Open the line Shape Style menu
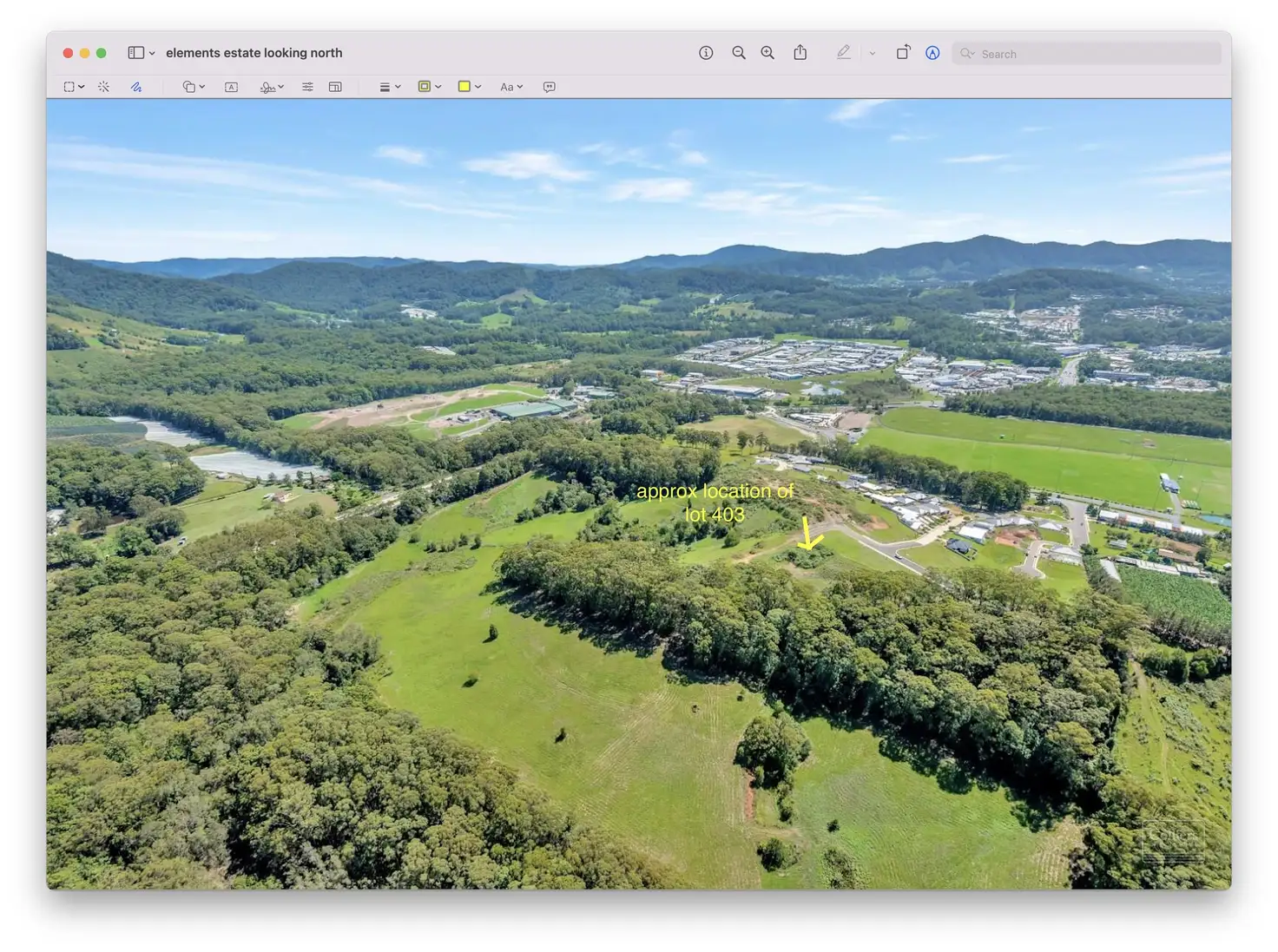 [x=389, y=87]
